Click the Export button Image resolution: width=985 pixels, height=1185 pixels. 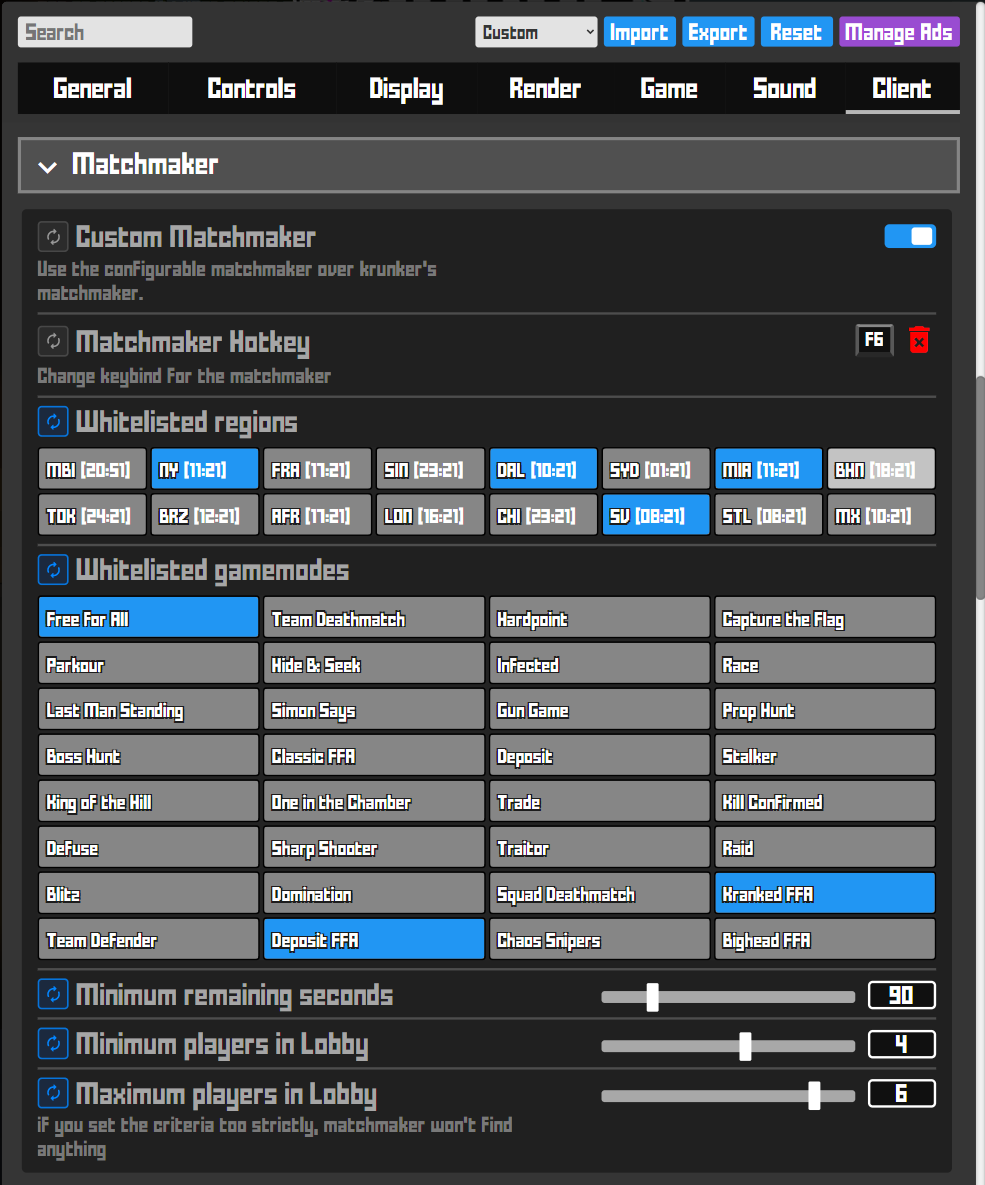(718, 32)
